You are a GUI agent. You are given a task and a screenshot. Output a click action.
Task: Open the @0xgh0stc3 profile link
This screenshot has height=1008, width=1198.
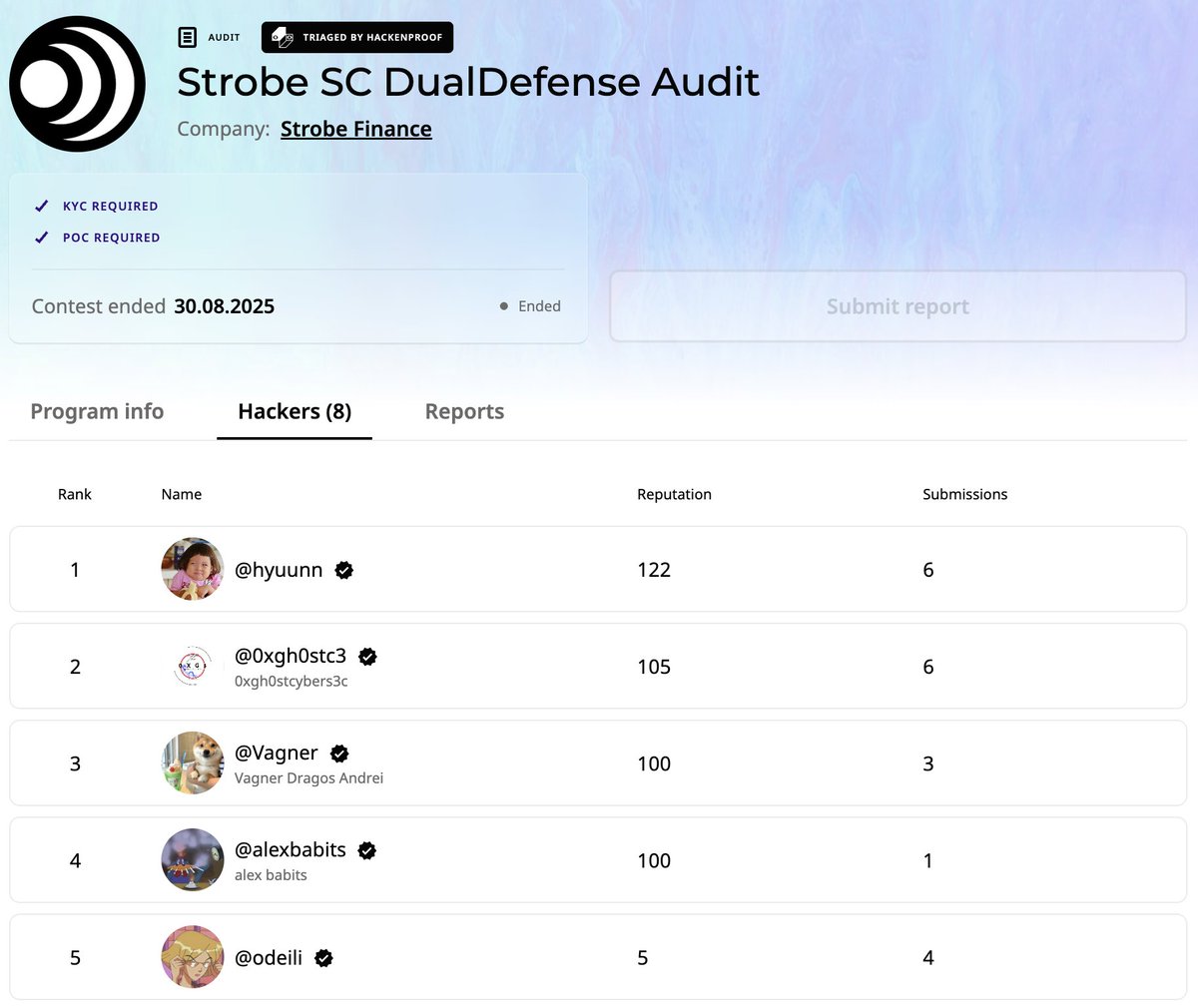pyautogui.click(x=291, y=656)
